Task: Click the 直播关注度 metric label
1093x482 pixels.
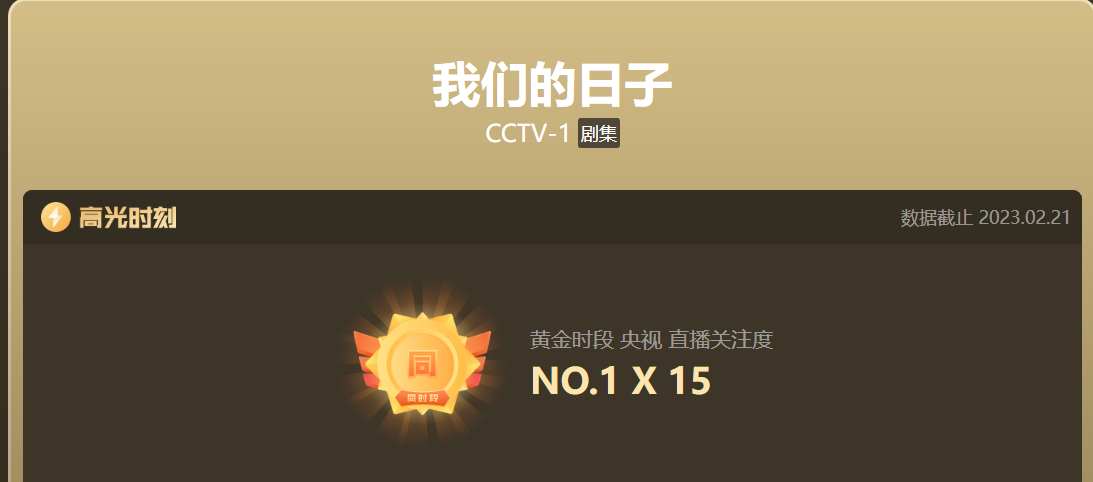Action: point(721,340)
